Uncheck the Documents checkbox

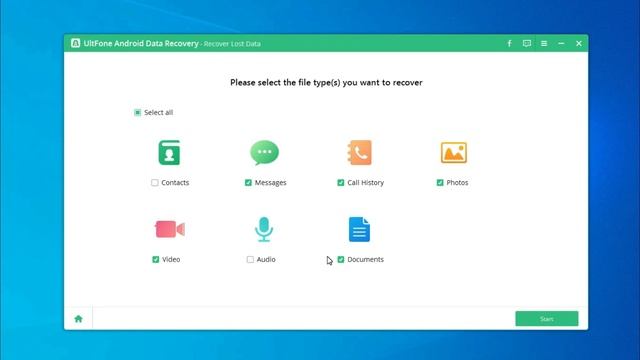pos(341,259)
